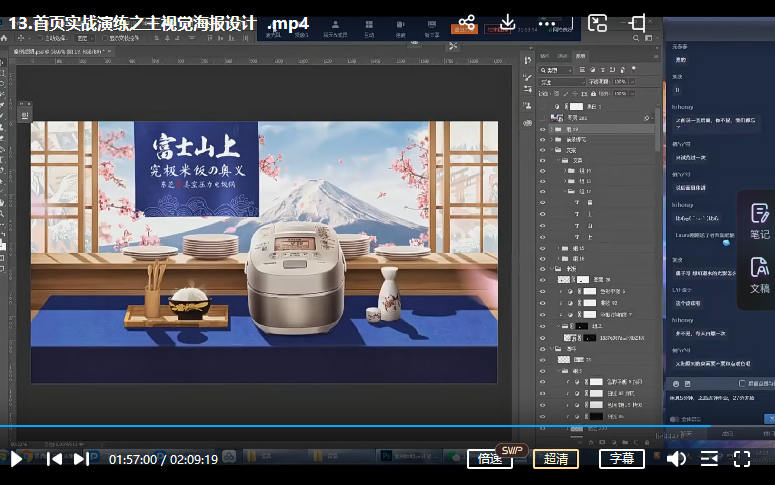Enter fullscreen mode in the video player
The image size is (775, 485).
pos(742,459)
